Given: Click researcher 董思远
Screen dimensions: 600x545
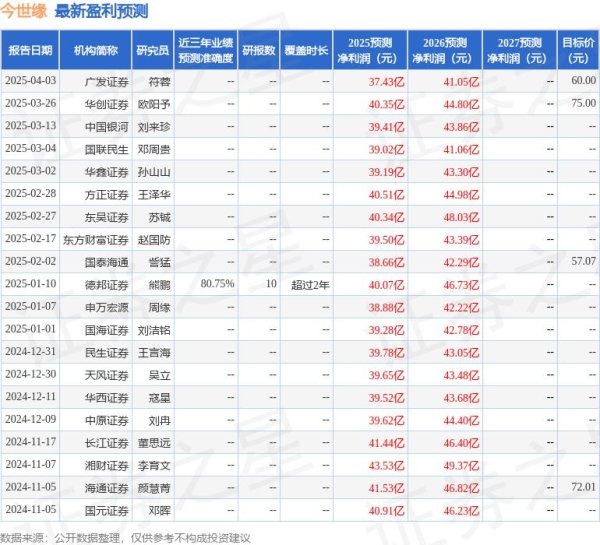Looking at the screenshot, I should tap(154, 443).
